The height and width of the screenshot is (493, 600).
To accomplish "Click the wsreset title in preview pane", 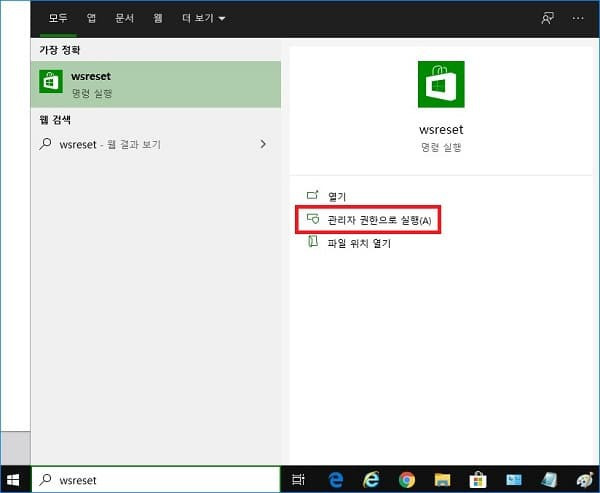I will point(441,130).
